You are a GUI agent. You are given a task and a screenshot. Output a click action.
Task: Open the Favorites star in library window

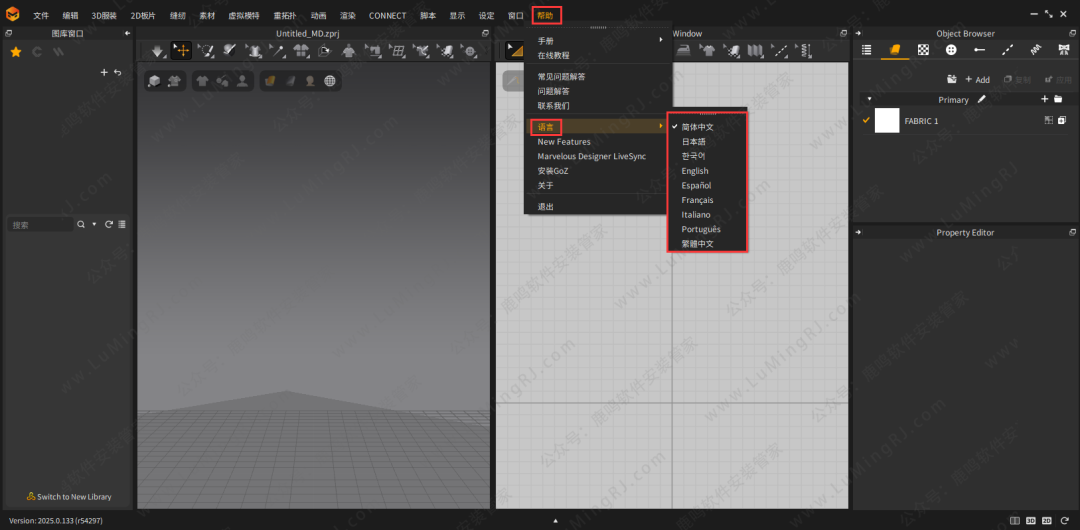point(15,52)
